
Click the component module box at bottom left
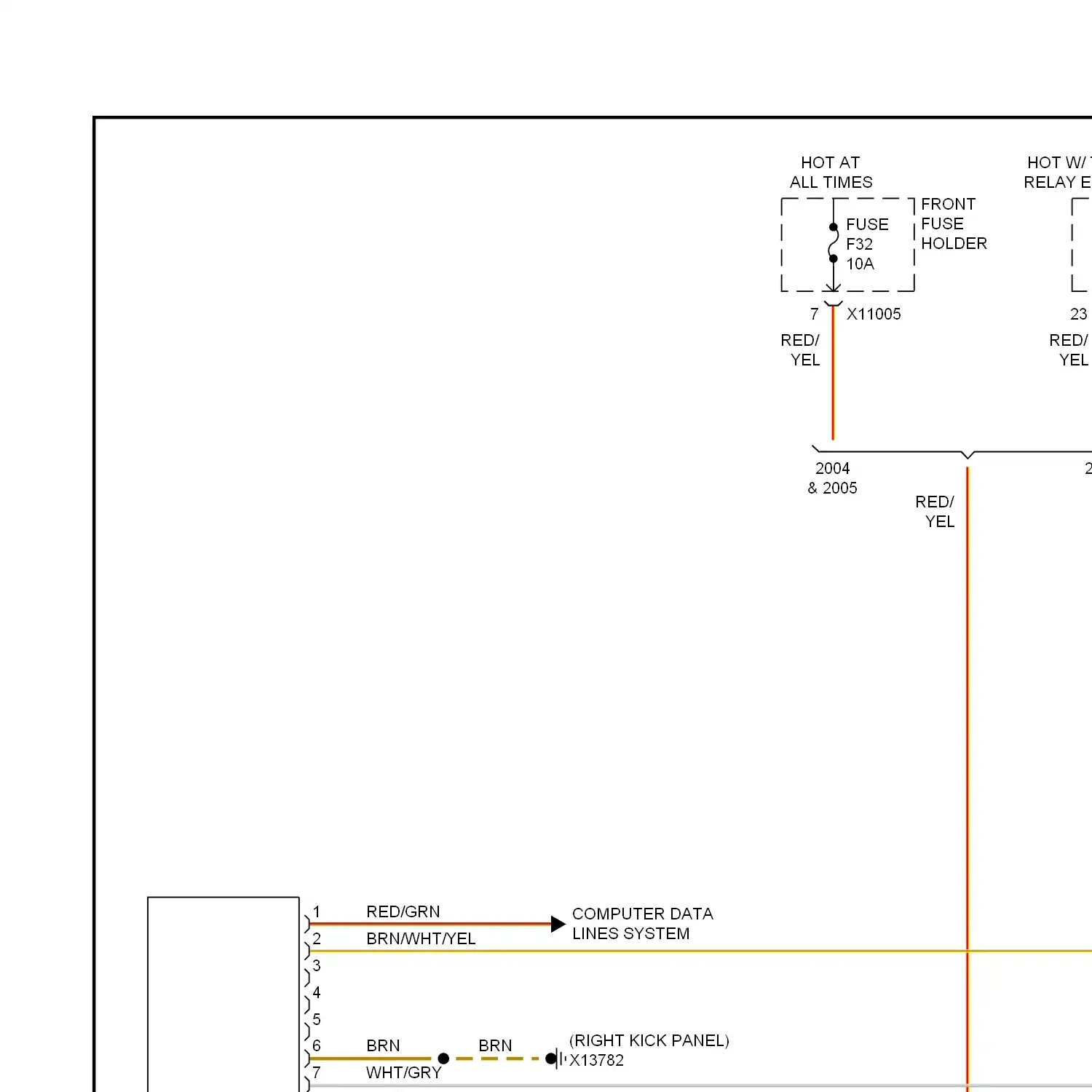pos(223,994)
